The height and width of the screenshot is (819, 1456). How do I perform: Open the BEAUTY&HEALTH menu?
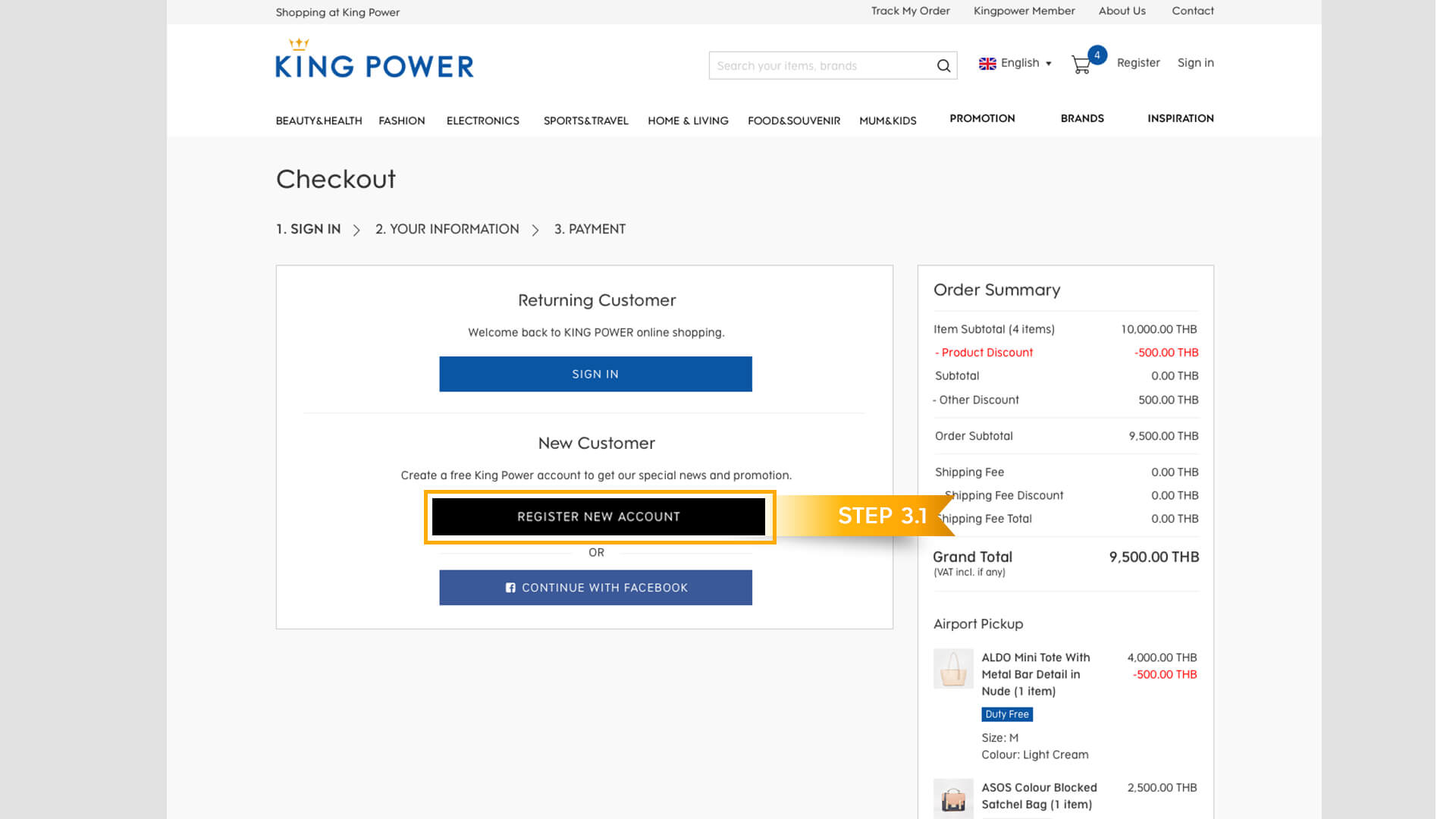point(318,121)
